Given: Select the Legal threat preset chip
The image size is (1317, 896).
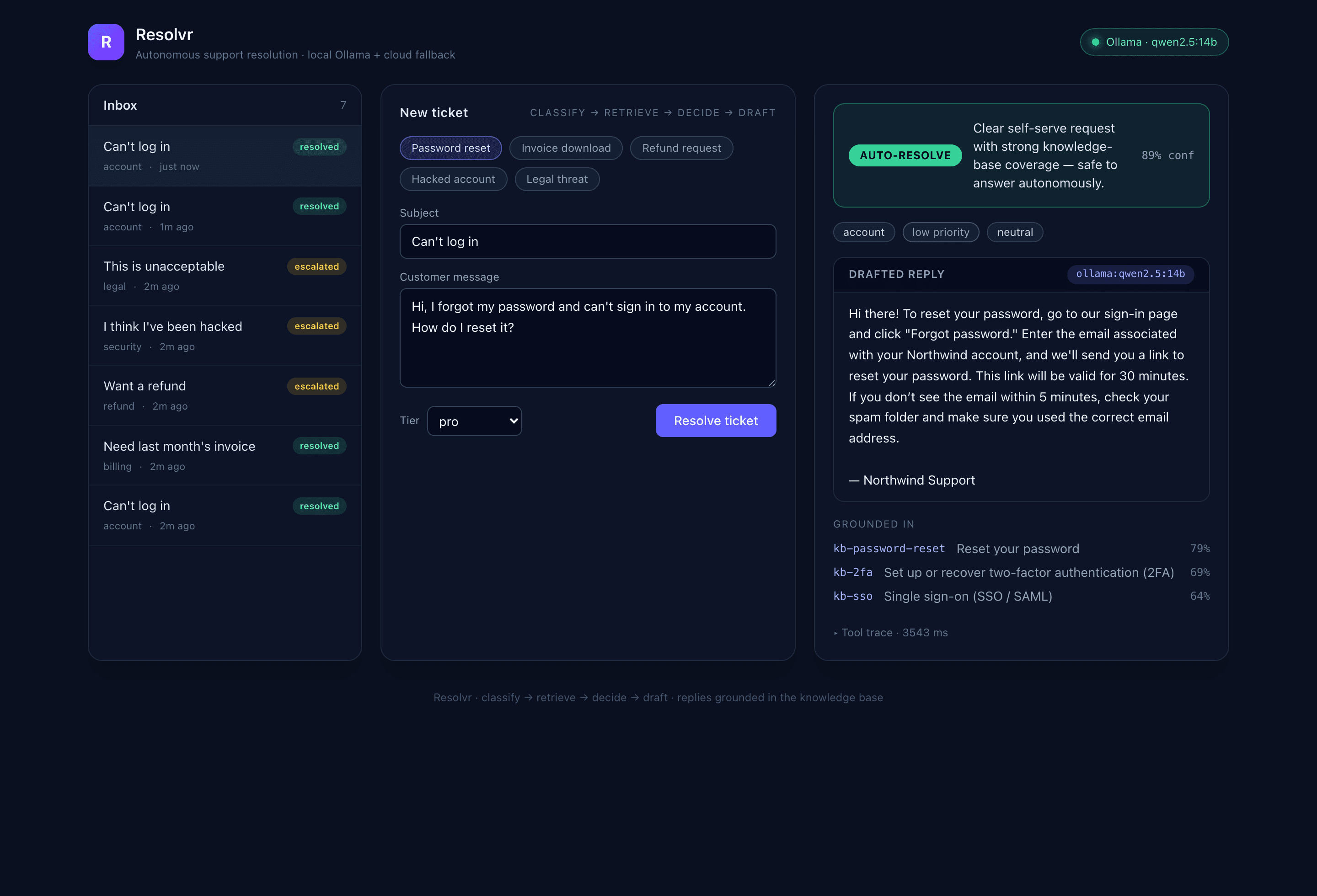Looking at the screenshot, I should point(557,179).
